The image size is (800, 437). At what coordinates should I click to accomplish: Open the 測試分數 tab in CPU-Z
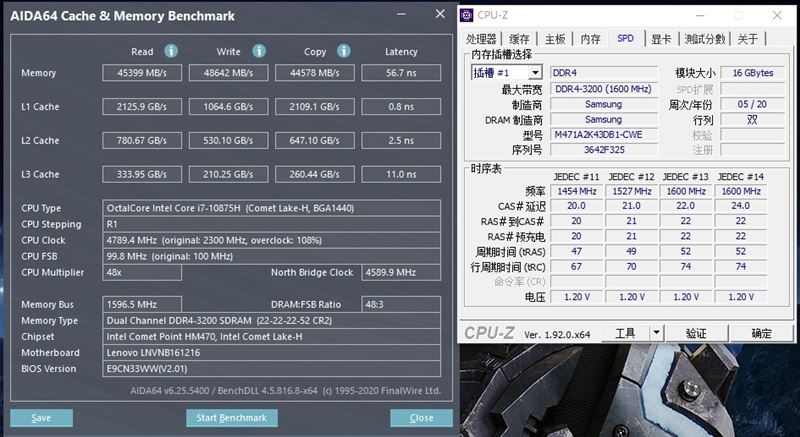[x=704, y=39]
